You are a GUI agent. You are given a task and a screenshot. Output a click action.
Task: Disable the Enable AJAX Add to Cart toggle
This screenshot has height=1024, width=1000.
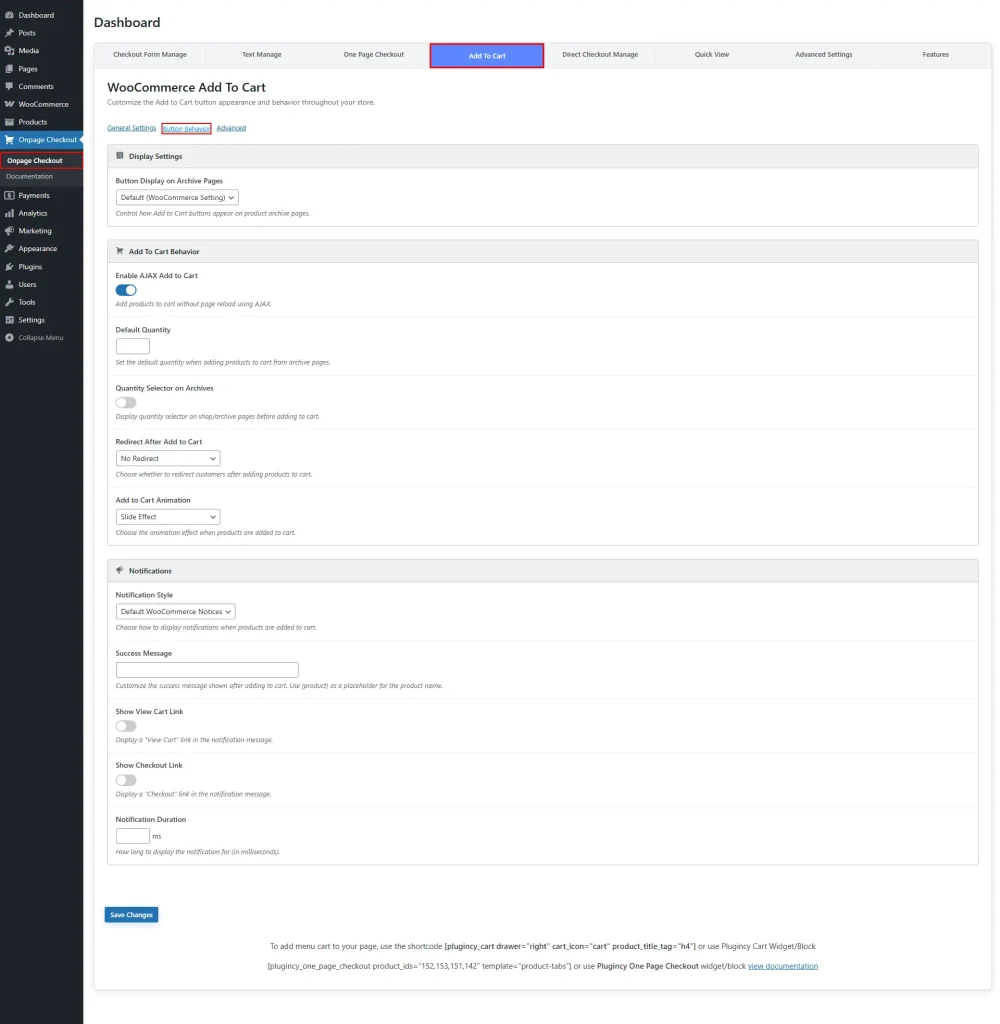pyautogui.click(x=126, y=290)
